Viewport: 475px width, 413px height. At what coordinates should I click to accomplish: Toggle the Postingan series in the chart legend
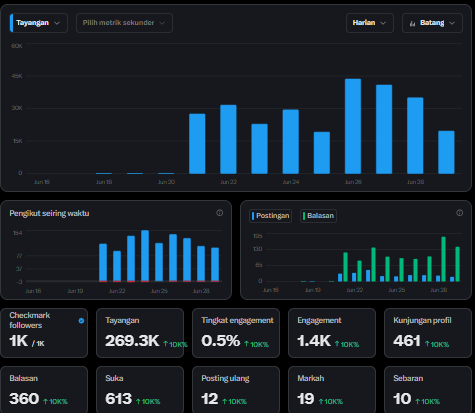270,216
